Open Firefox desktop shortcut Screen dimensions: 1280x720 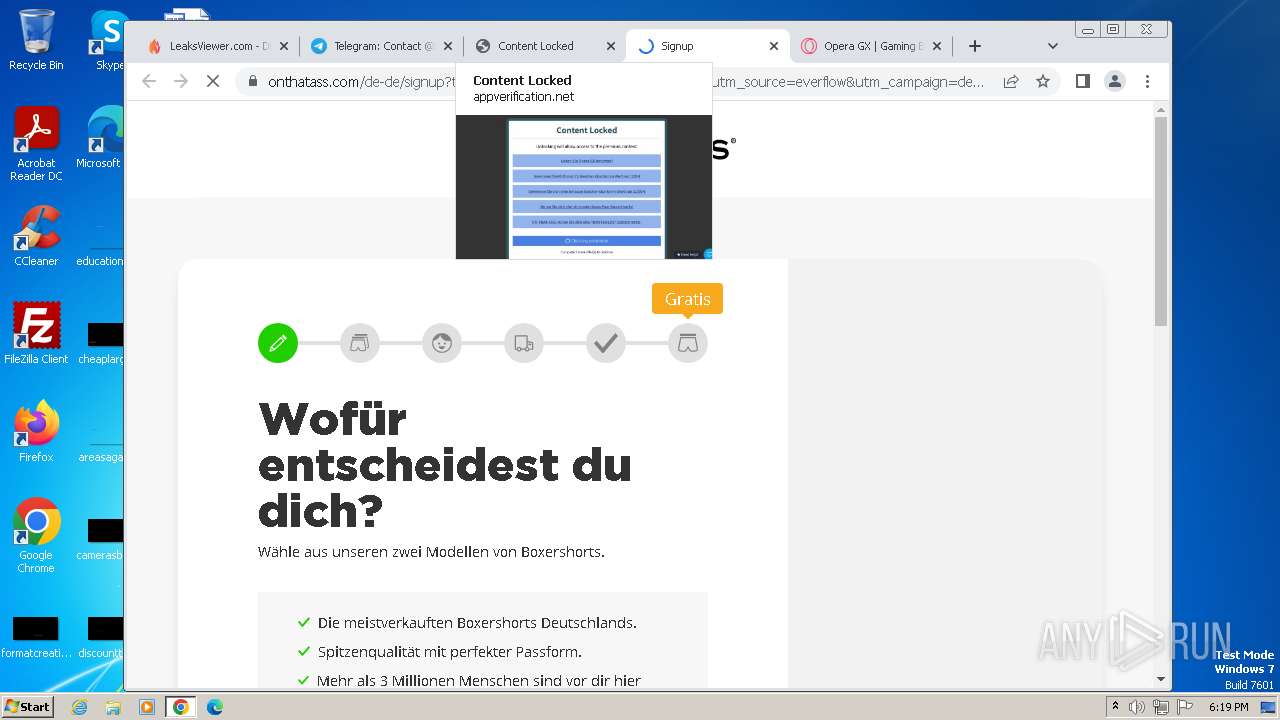coord(36,432)
